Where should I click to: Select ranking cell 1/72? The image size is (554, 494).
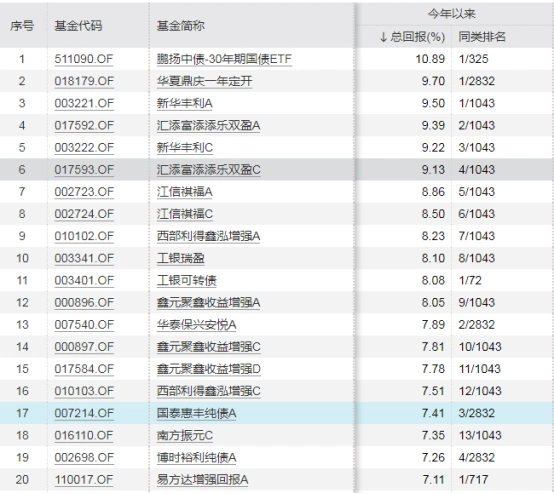tap(470, 281)
